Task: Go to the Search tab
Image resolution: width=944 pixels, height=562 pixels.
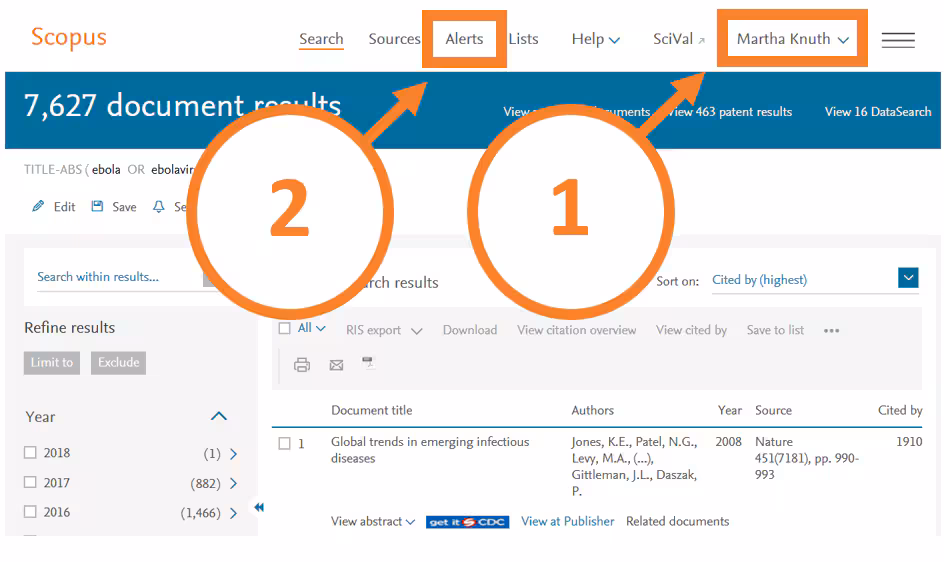Action: pos(321,39)
